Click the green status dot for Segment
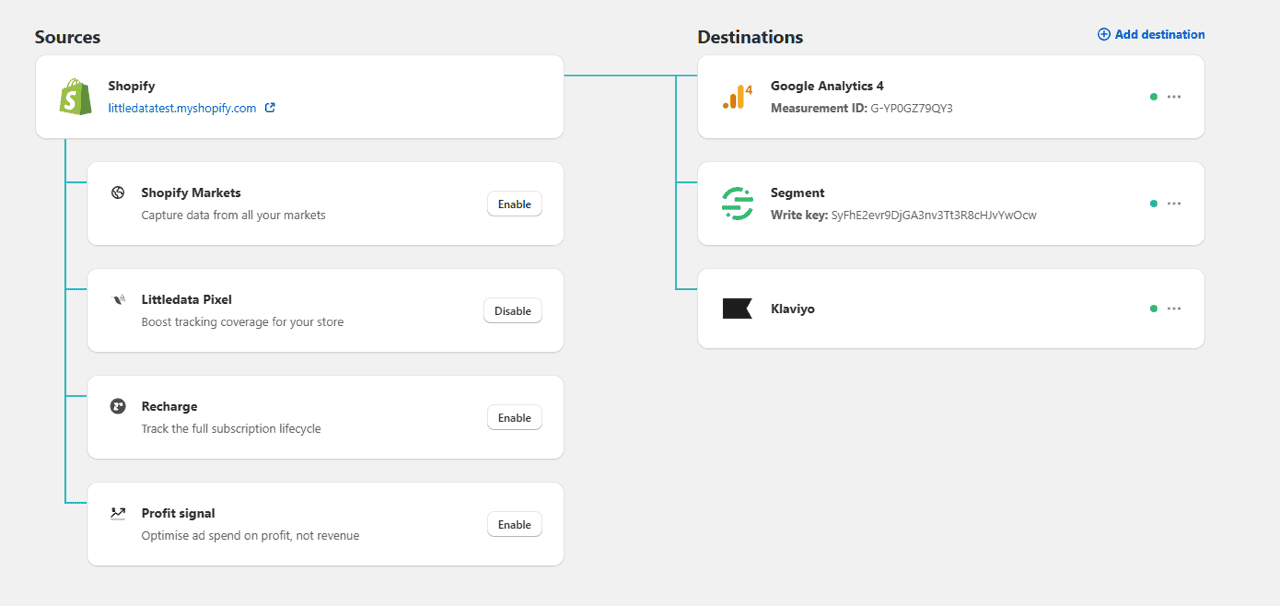1280x606 pixels. click(1153, 203)
